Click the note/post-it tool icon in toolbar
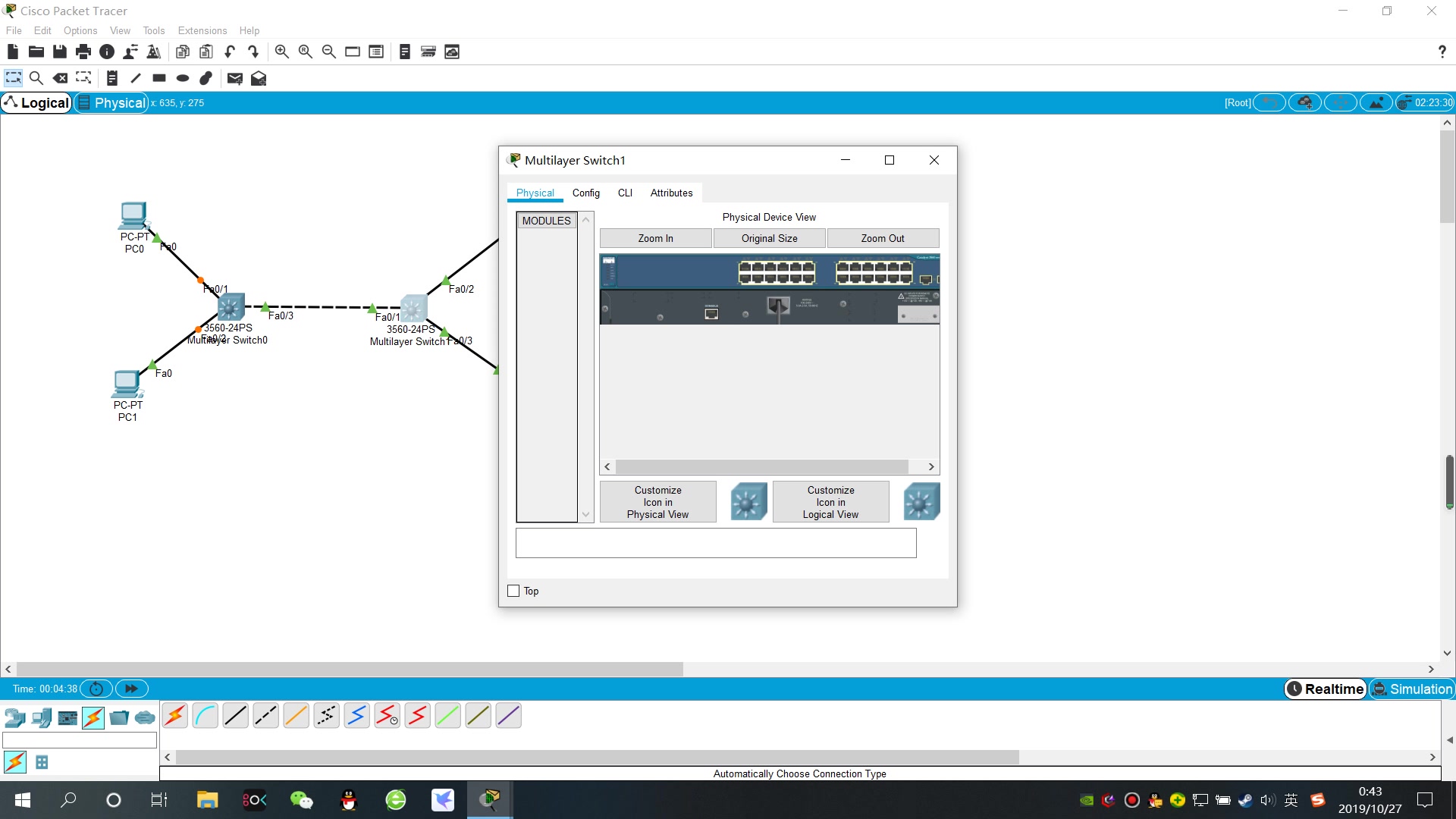1456x819 pixels. (x=112, y=78)
